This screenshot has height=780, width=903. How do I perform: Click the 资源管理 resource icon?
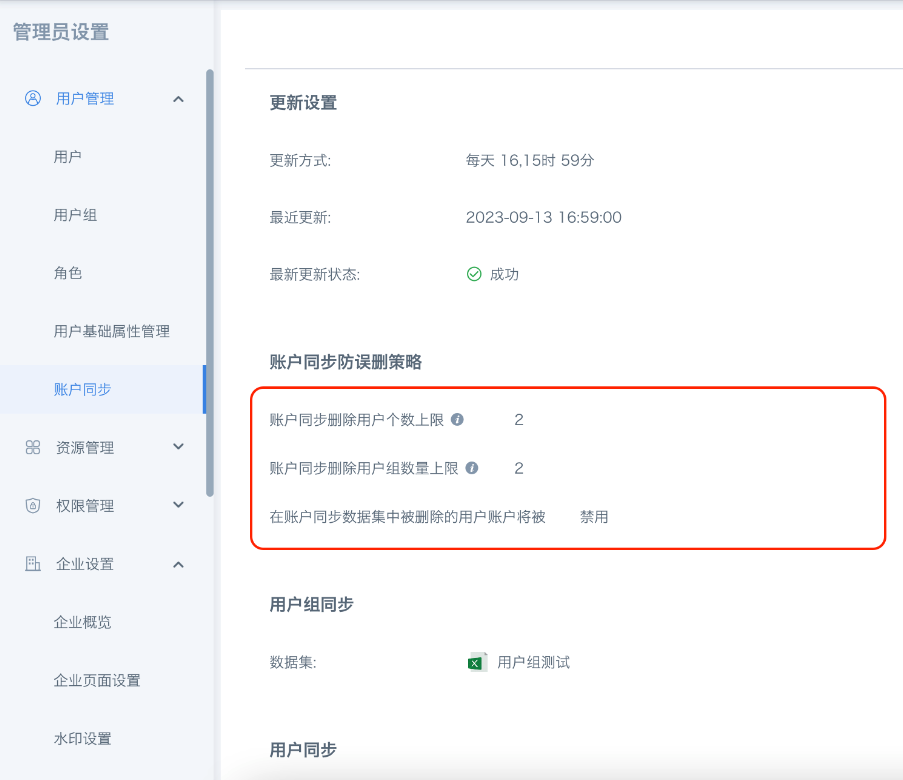click(33, 447)
